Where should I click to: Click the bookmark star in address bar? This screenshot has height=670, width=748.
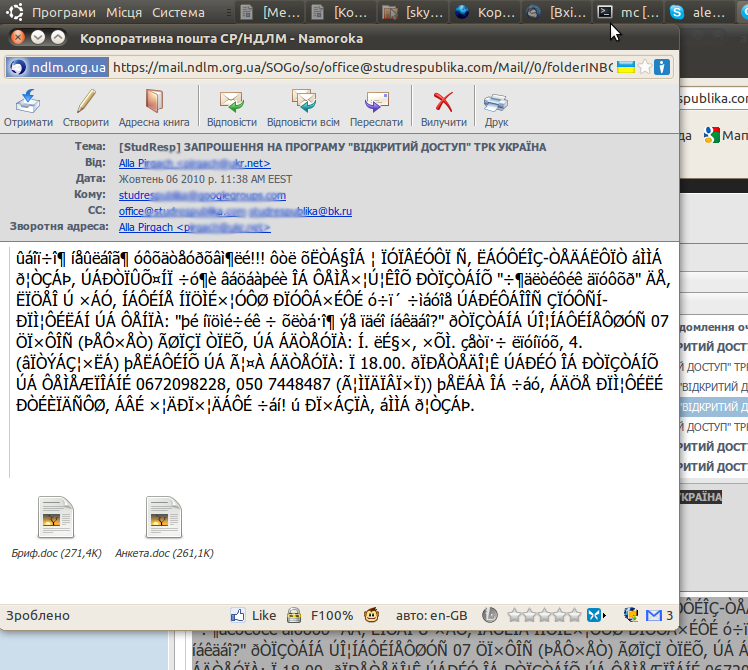coord(645,67)
